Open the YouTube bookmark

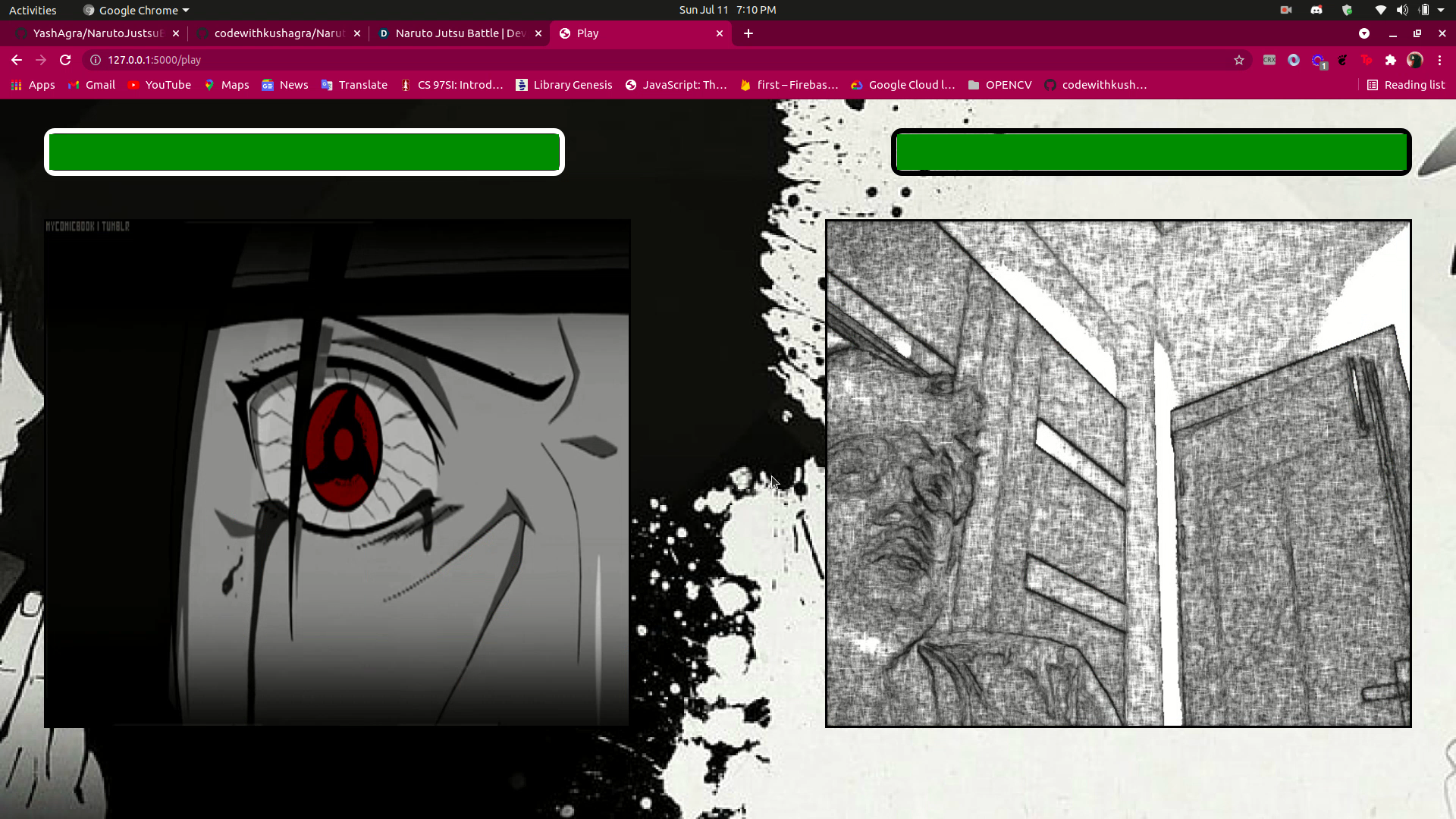coord(159,85)
